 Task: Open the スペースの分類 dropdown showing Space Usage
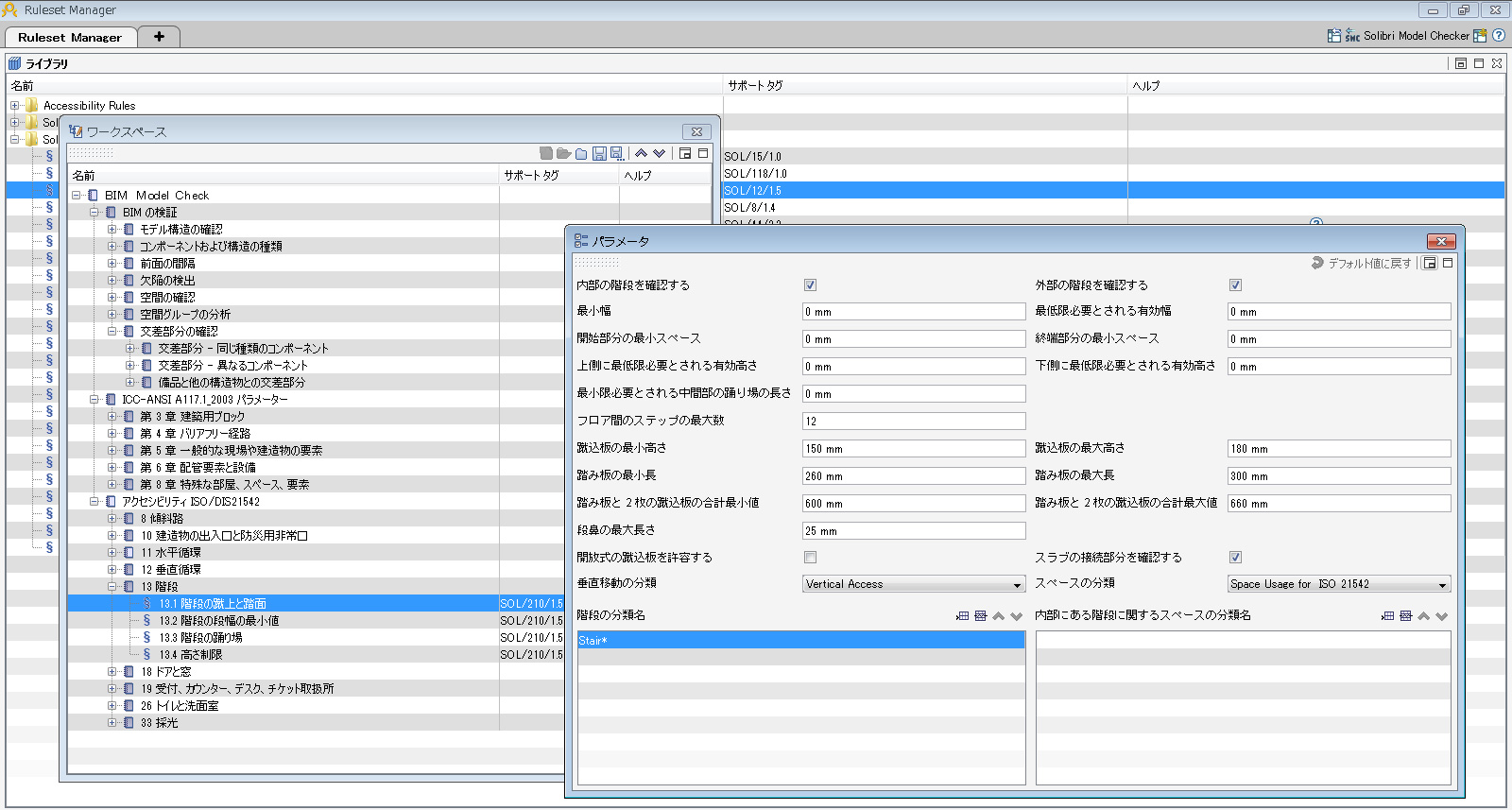(x=1339, y=584)
